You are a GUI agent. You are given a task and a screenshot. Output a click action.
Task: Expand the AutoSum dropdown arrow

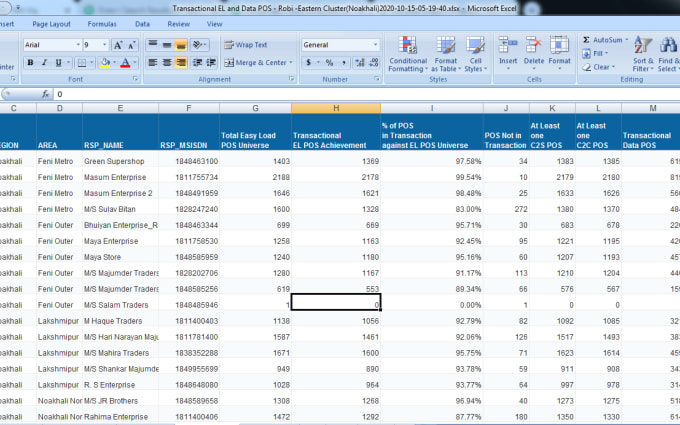coord(627,40)
